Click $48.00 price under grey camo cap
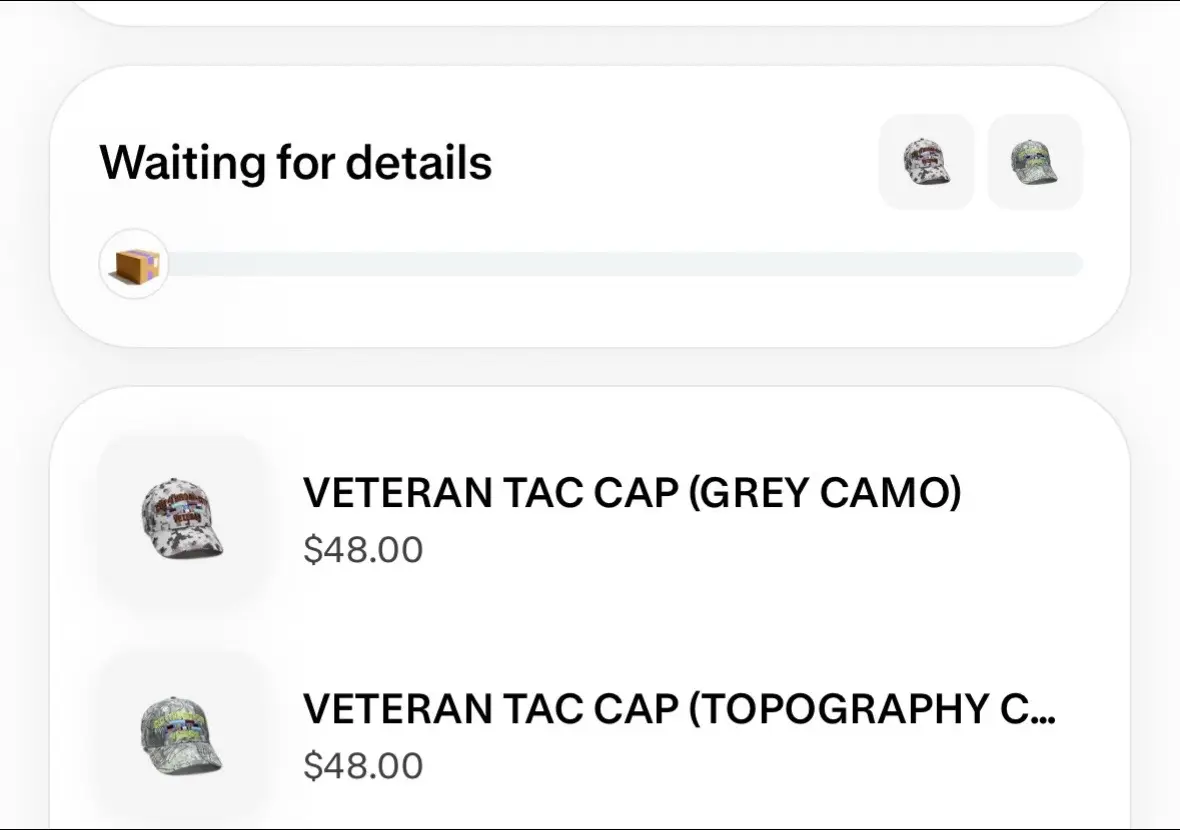The height and width of the screenshot is (830, 1180). [x=363, y=549]
